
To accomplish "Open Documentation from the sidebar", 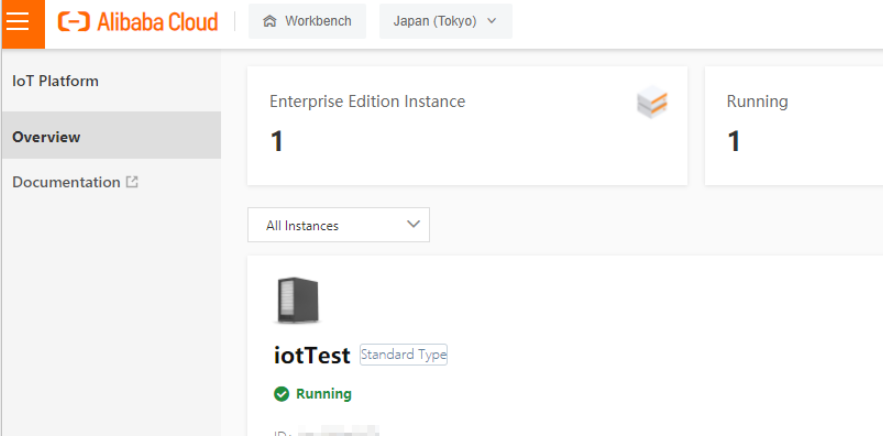I will 66,182.
